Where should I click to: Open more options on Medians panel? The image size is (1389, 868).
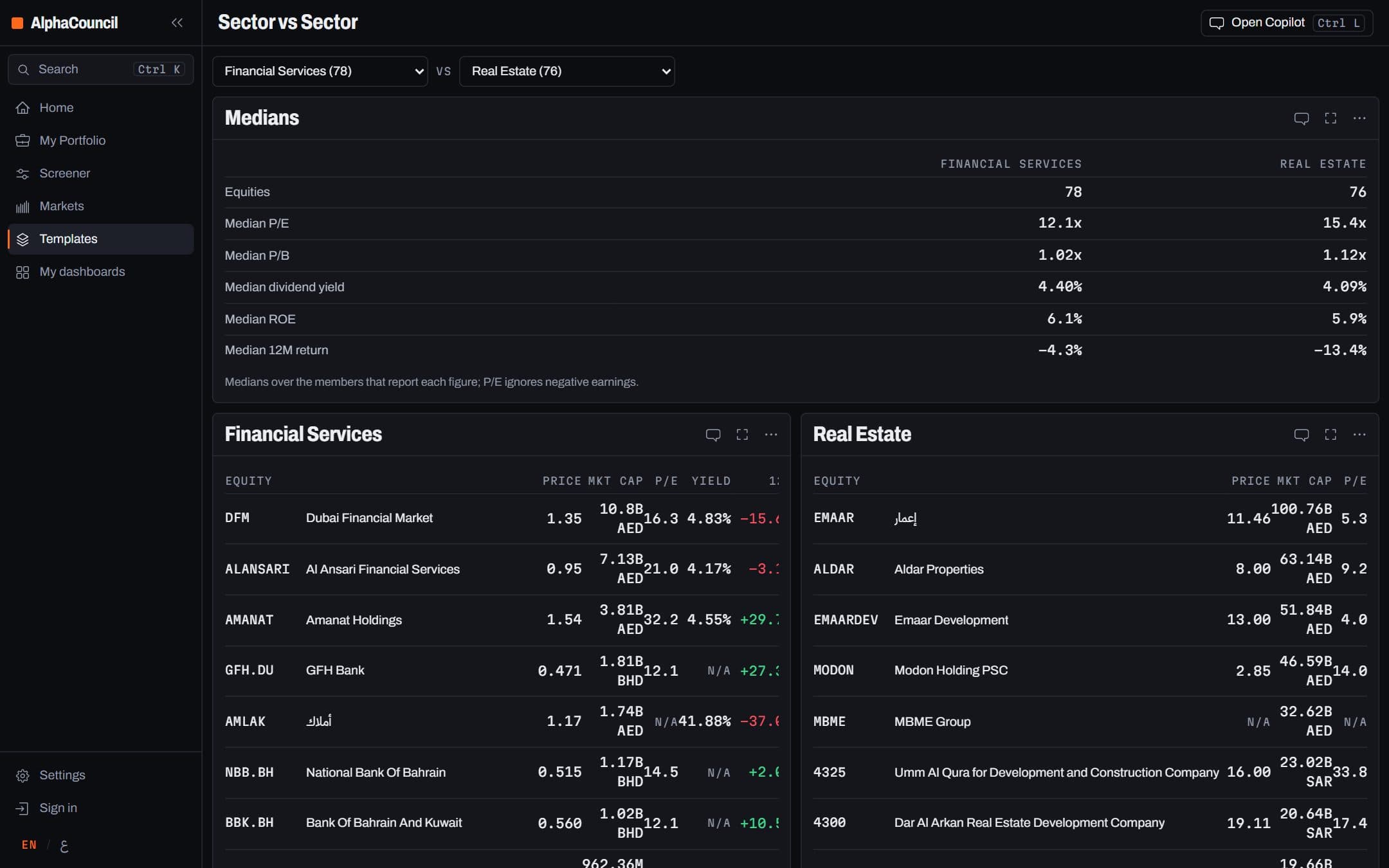[x=1359, y=118]
